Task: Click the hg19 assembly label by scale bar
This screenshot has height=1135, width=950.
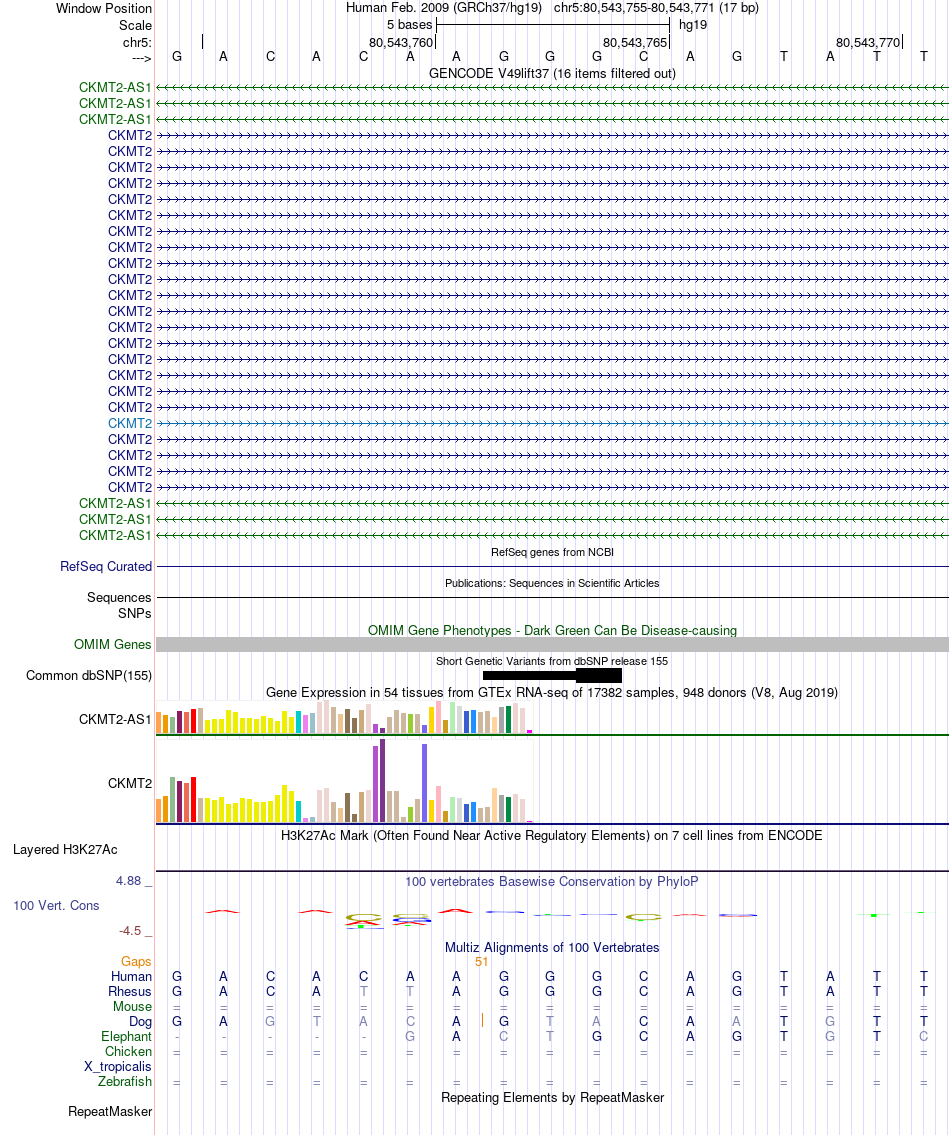Action: [693, 25]
